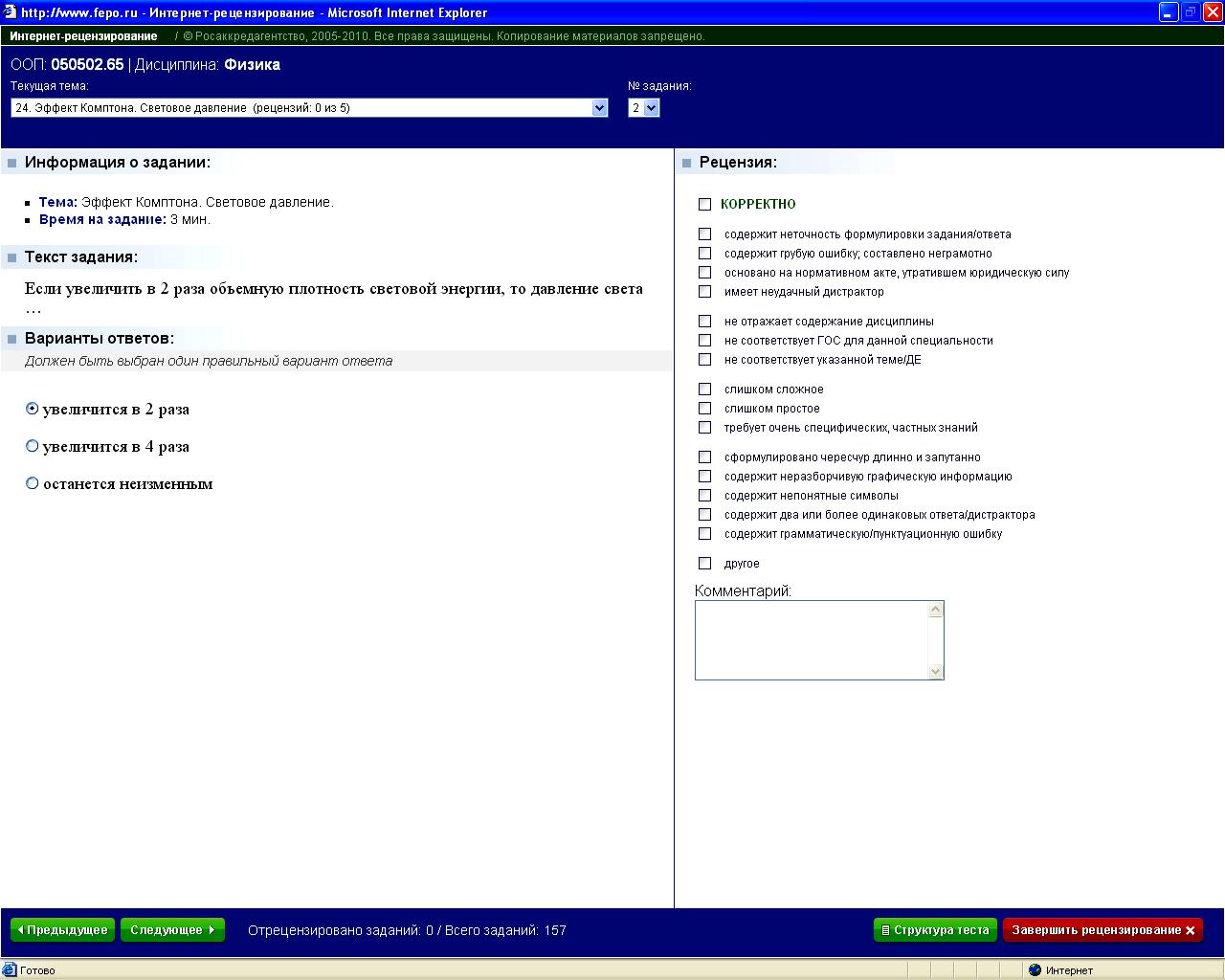The width and height of the screenshot is (1225, 980).
Task: Click the Предыдущее button
Action: (x=62, y=930)
